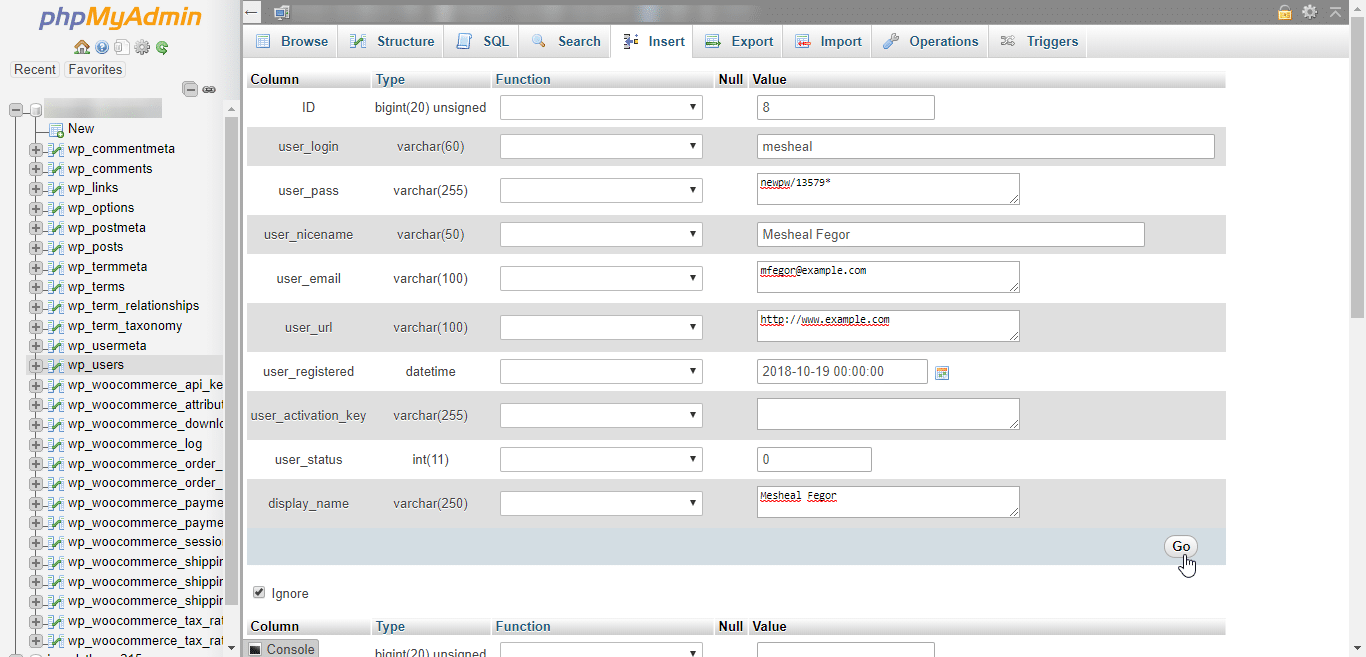Image resolution: width=1366 pixels, height=657 pixels.
Task: Click the minus box next to wp_users
Action: click(36, 366)
